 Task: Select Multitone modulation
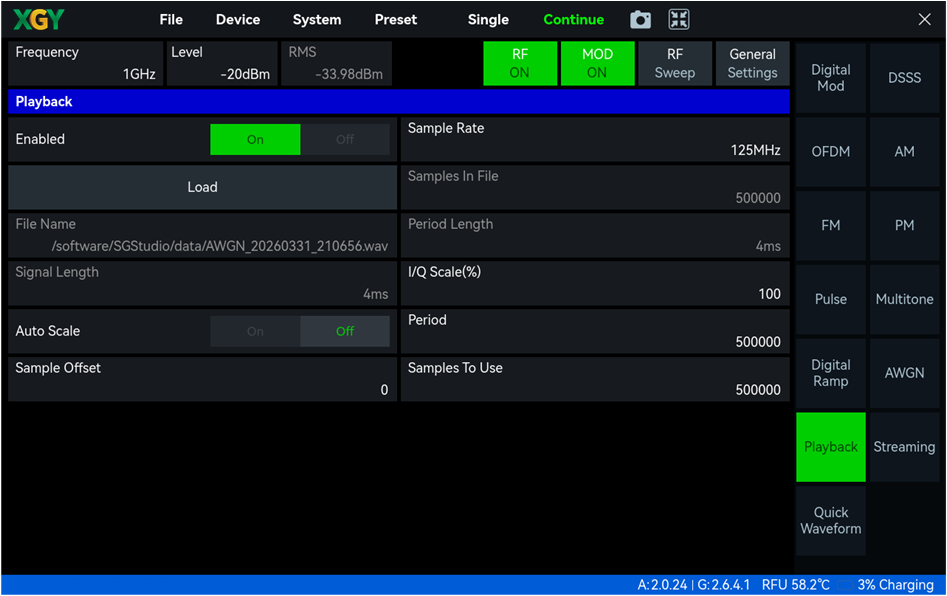[904, 300]
